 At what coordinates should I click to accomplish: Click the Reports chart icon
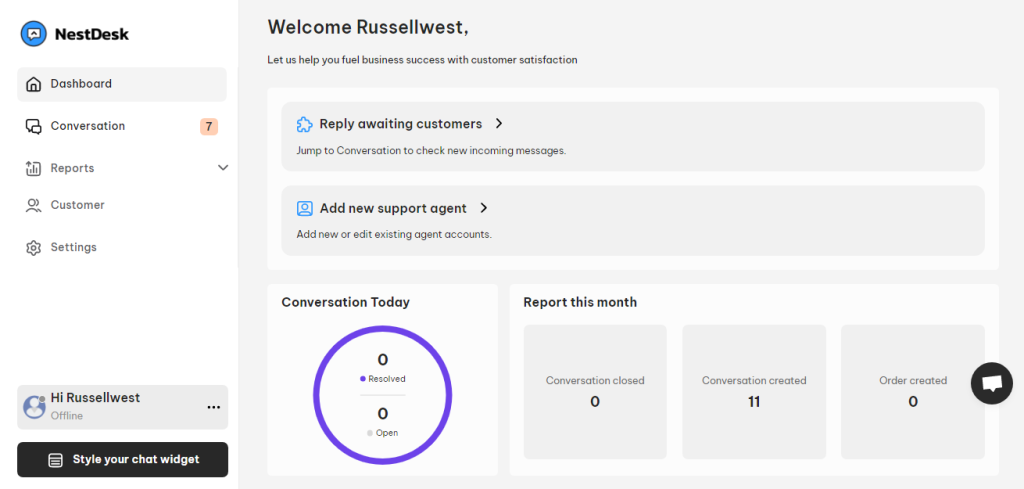point(33,168)
